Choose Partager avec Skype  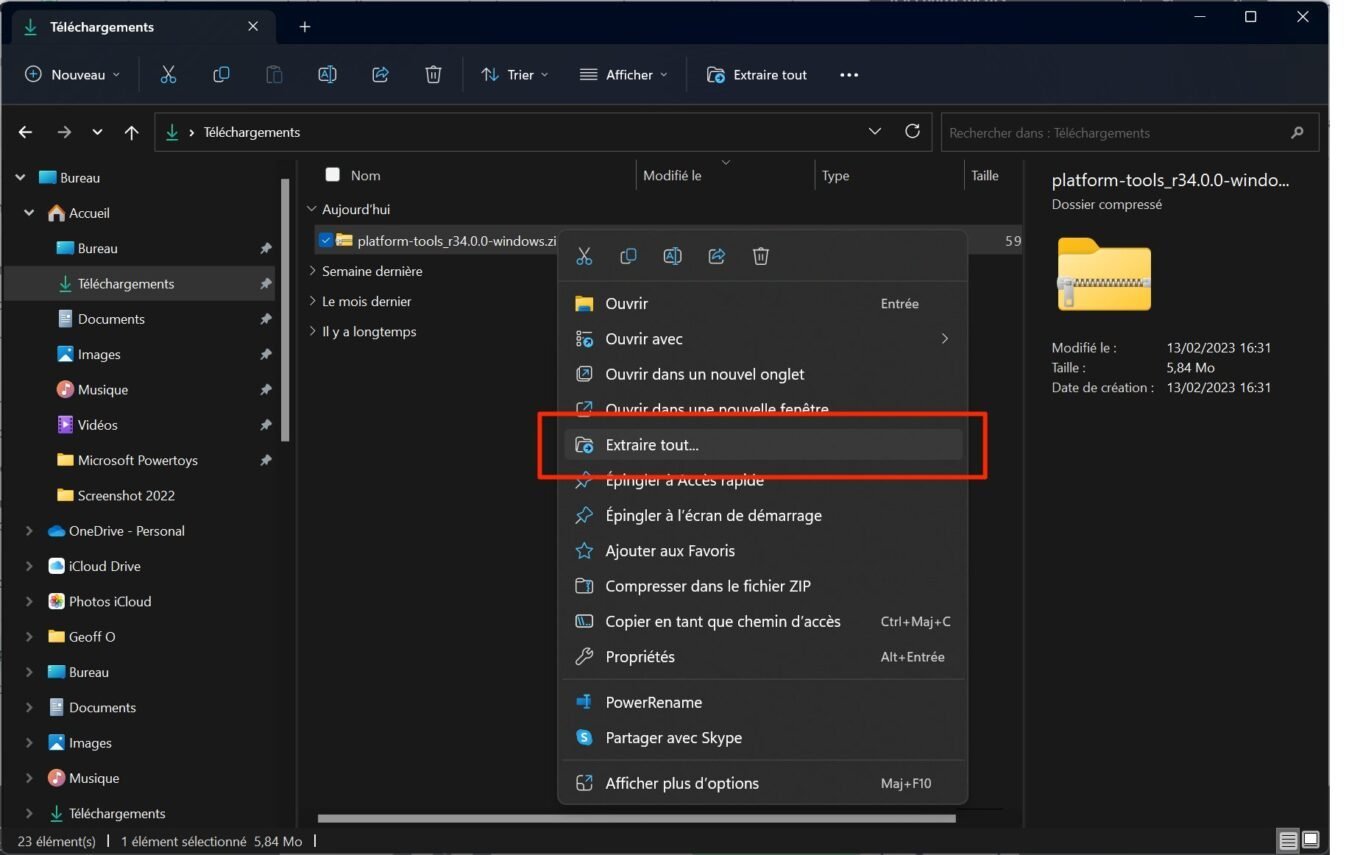763,738
